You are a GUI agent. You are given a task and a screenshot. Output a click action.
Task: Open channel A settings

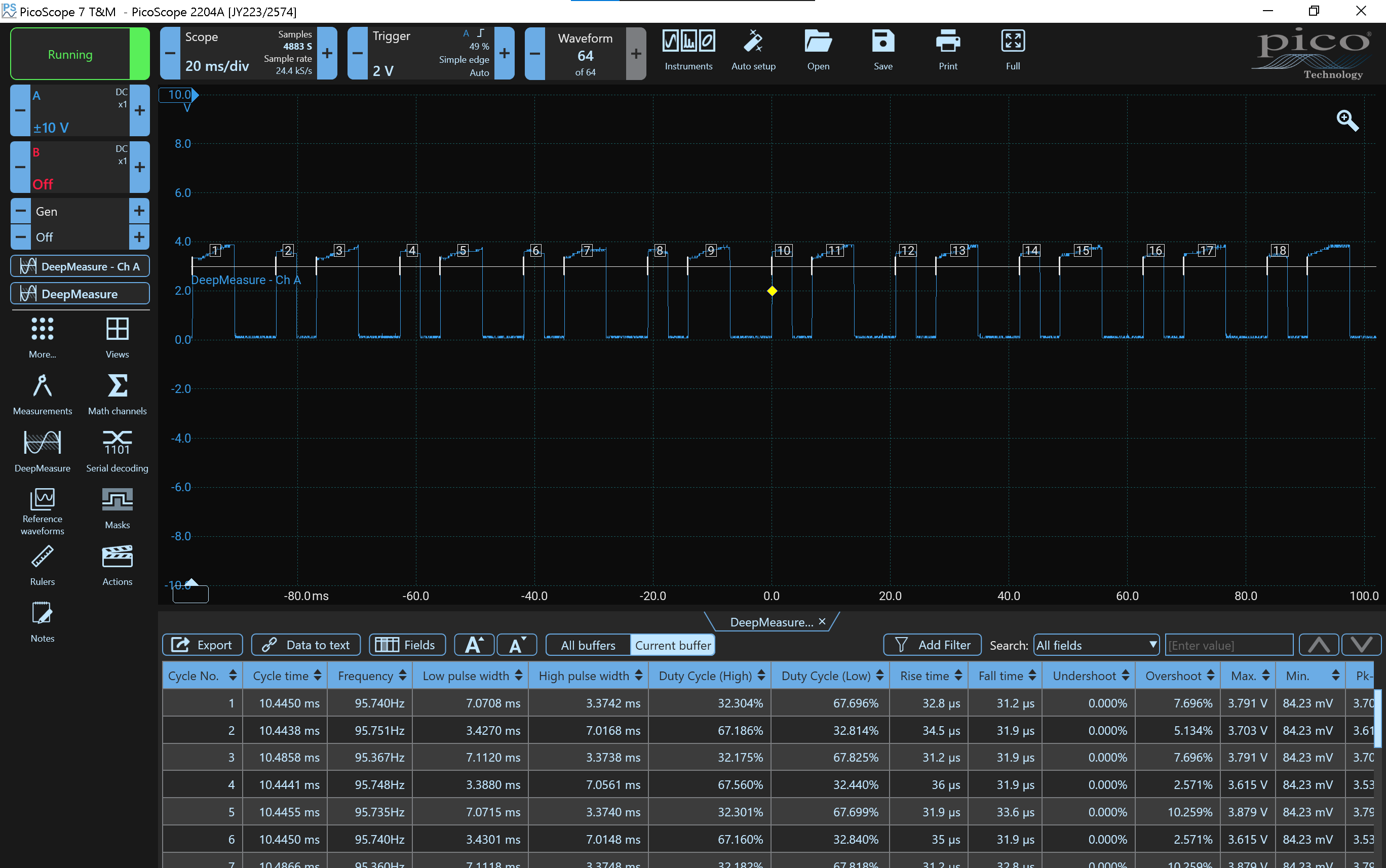tap(80, 111)
